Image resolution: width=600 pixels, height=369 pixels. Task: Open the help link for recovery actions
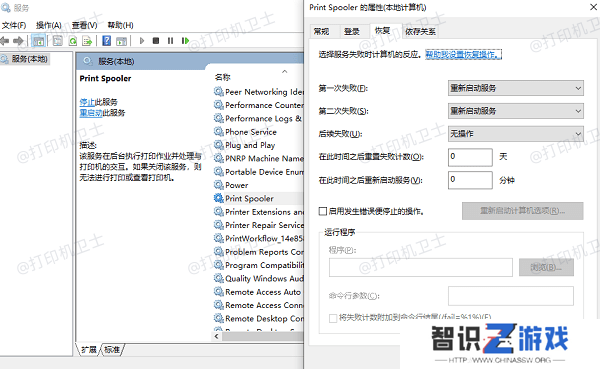tap(463, 54)
